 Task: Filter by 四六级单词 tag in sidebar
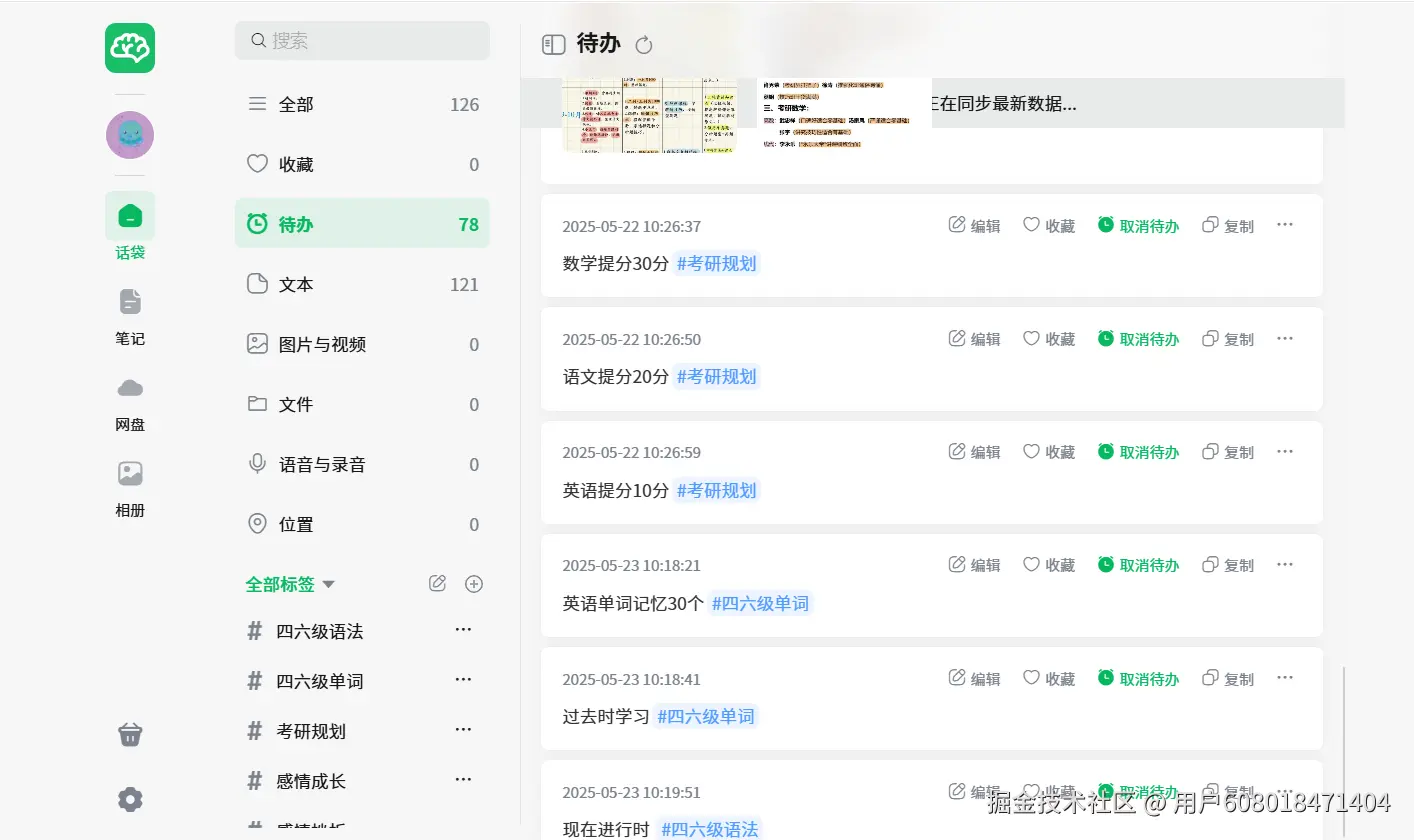320,681
